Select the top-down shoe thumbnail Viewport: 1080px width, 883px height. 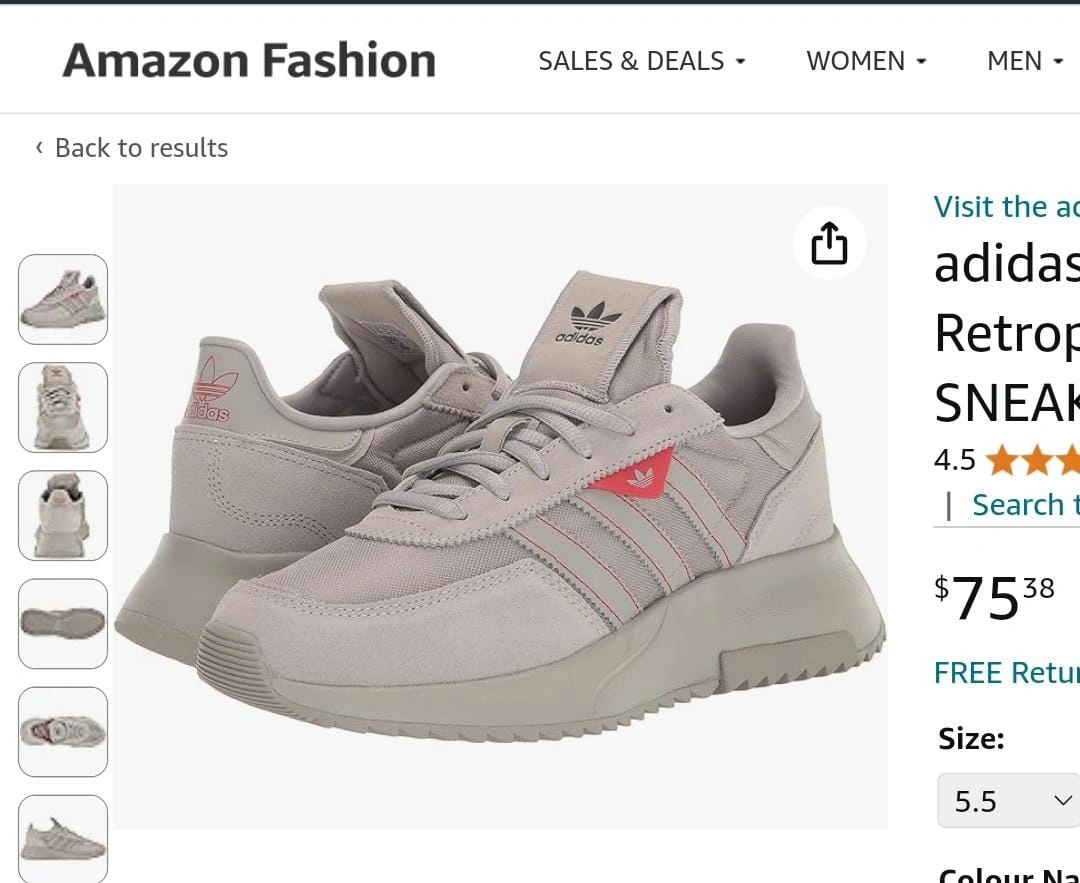tap(63, 731)
